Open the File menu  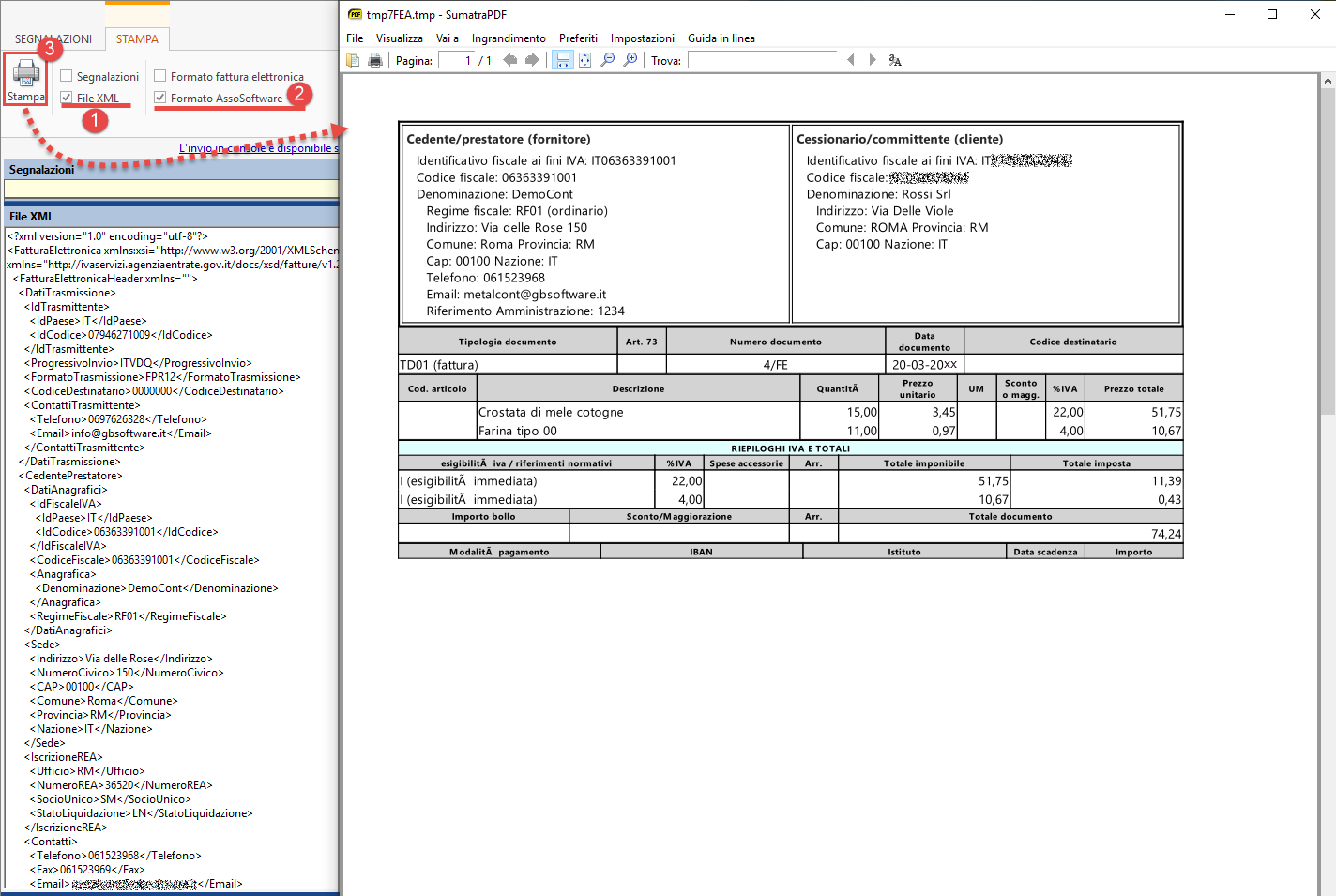pos(355,38)
